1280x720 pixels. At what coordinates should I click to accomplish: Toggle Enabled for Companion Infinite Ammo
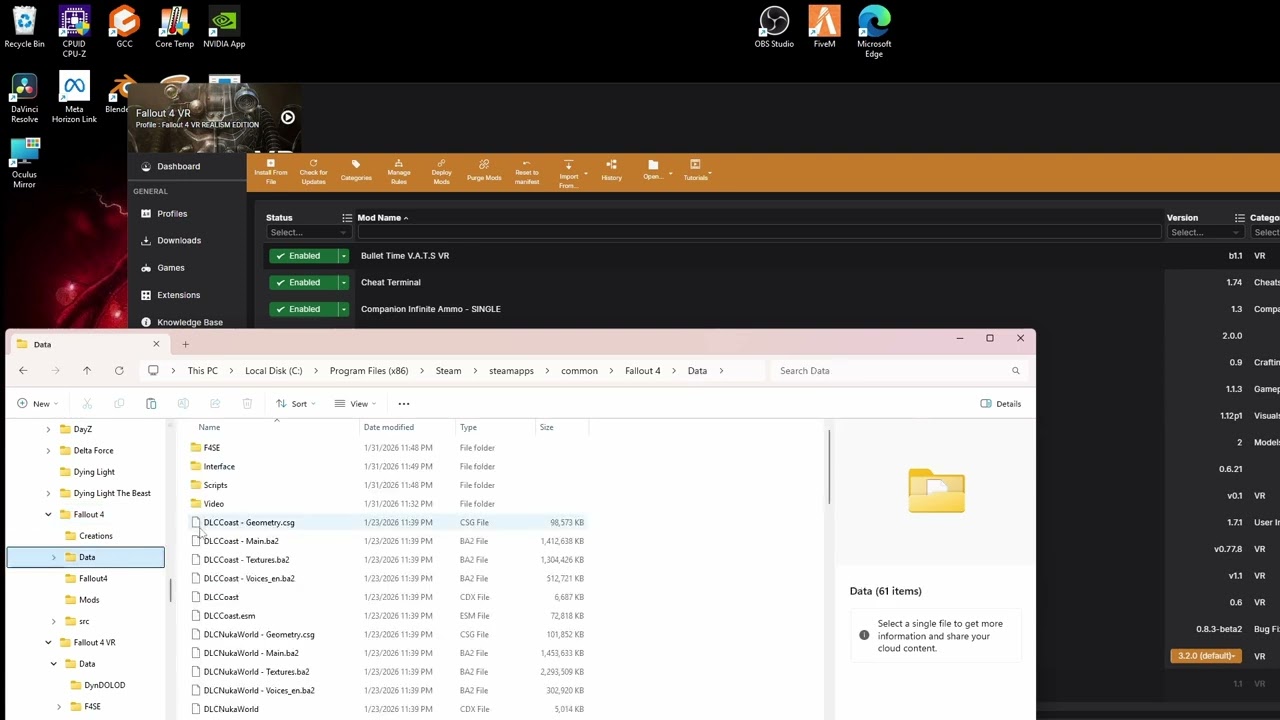[303, 309]
